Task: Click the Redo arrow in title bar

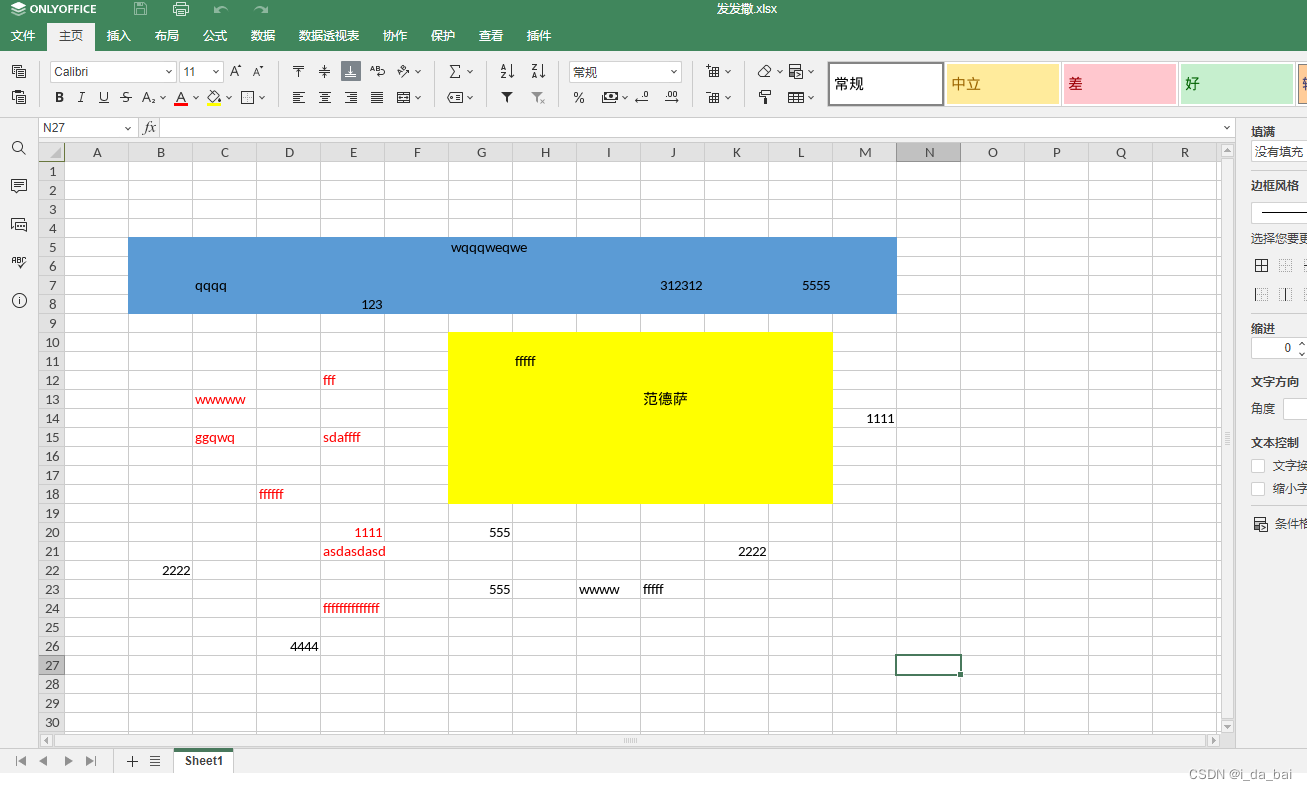Action: pos(261,9)
